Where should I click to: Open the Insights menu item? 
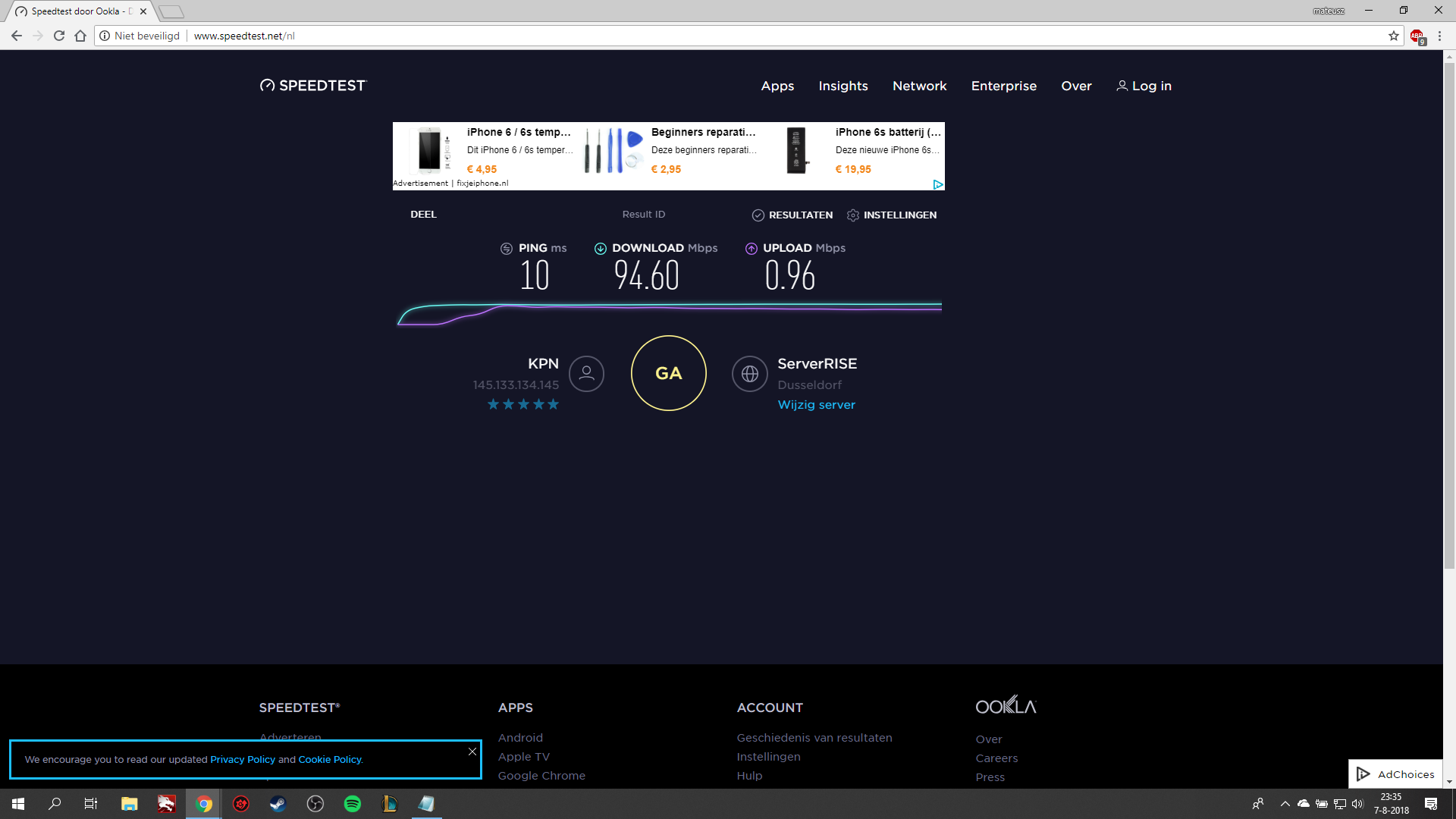click(843, 86)
